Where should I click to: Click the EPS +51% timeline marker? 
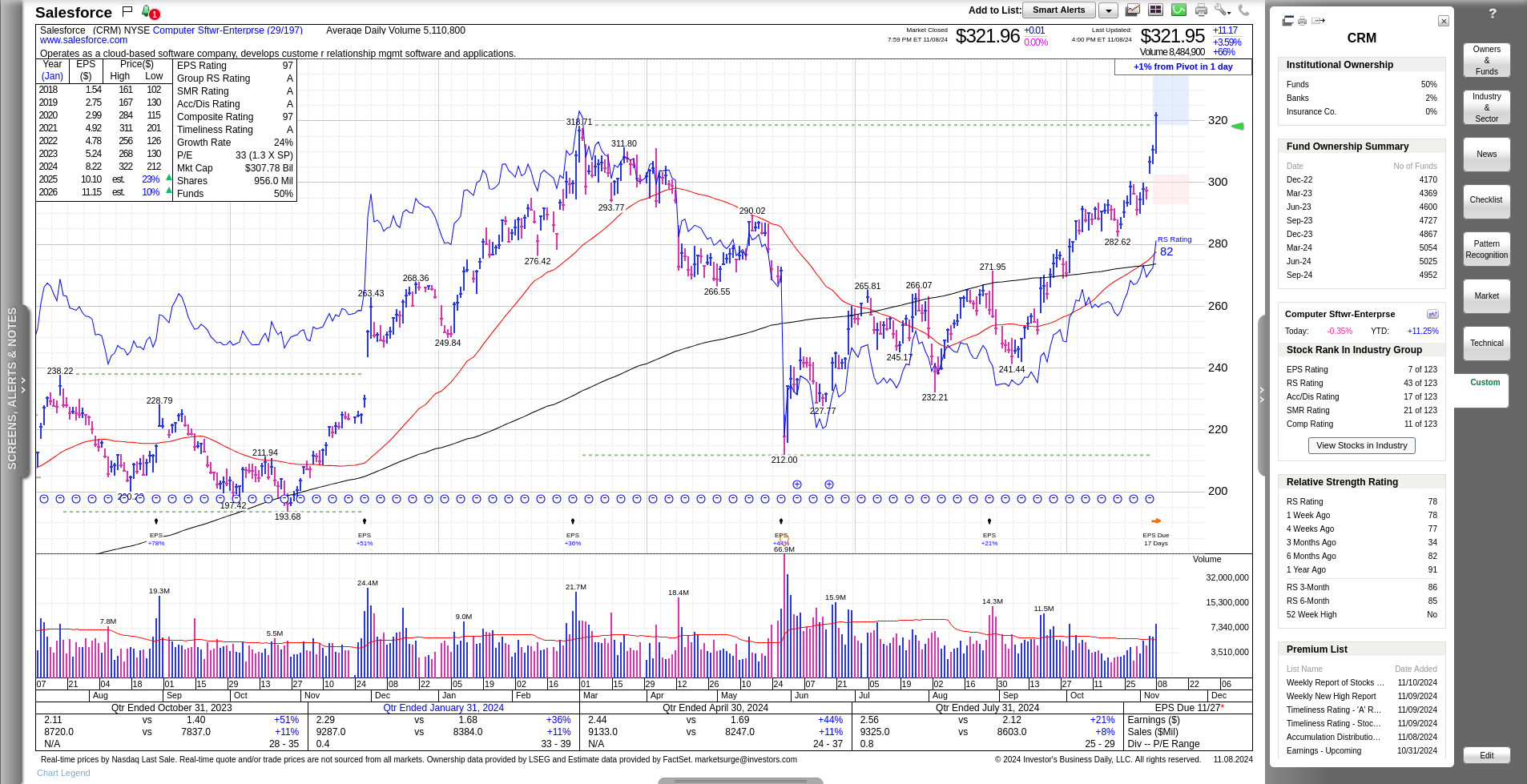pyautogui.click(x=365, y=538)
